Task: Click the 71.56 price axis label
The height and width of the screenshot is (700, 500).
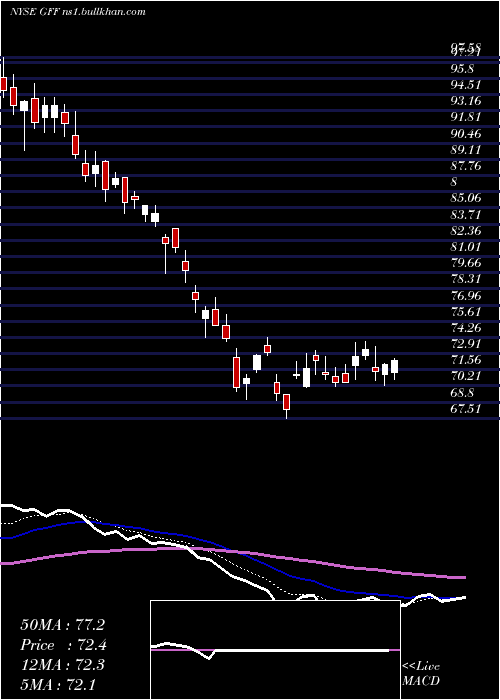Action: pyautogui.click(x=466, y=360)
